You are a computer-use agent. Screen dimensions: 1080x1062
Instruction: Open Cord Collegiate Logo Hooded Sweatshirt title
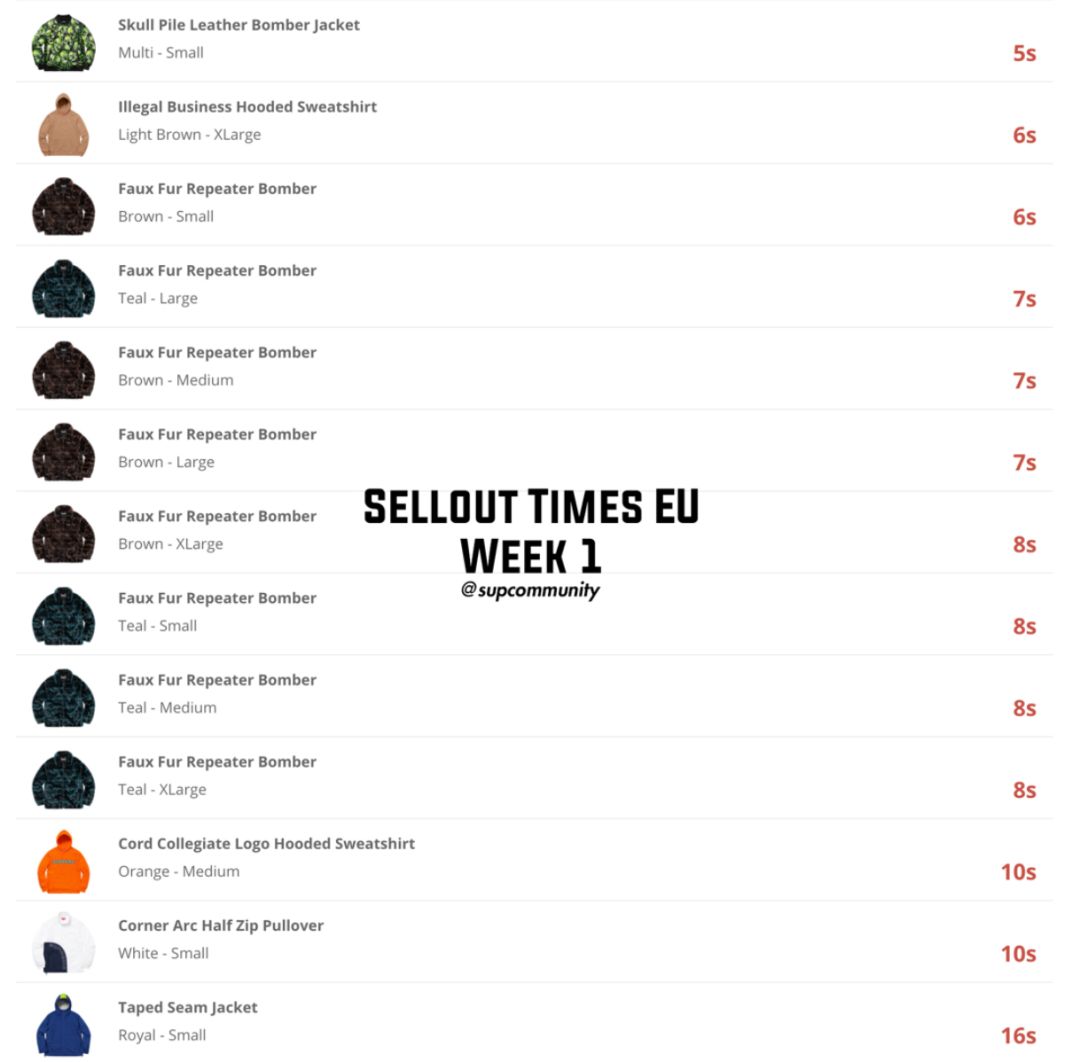[x=267, y=844]
